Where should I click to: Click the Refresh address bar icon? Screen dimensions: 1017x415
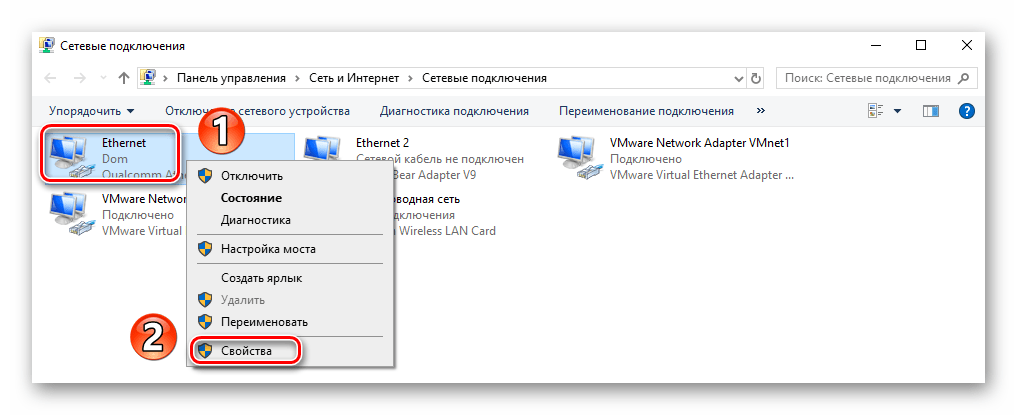(757, 78)
